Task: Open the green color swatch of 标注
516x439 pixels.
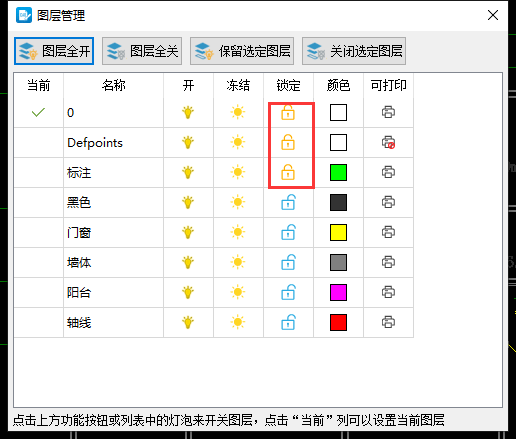Action: (338, 172)
